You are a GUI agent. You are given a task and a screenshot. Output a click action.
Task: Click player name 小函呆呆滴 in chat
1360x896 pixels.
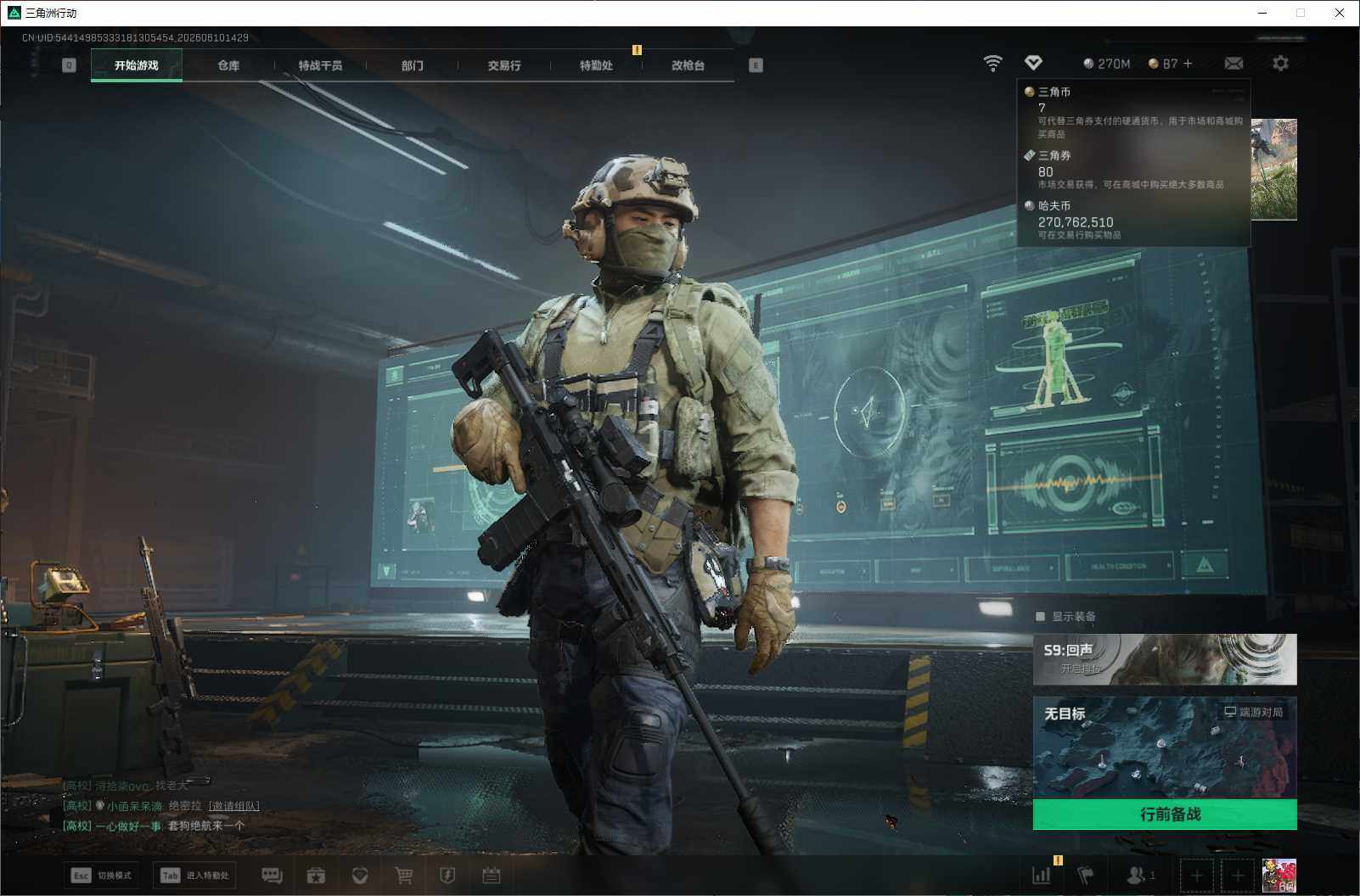click(134, 806)
